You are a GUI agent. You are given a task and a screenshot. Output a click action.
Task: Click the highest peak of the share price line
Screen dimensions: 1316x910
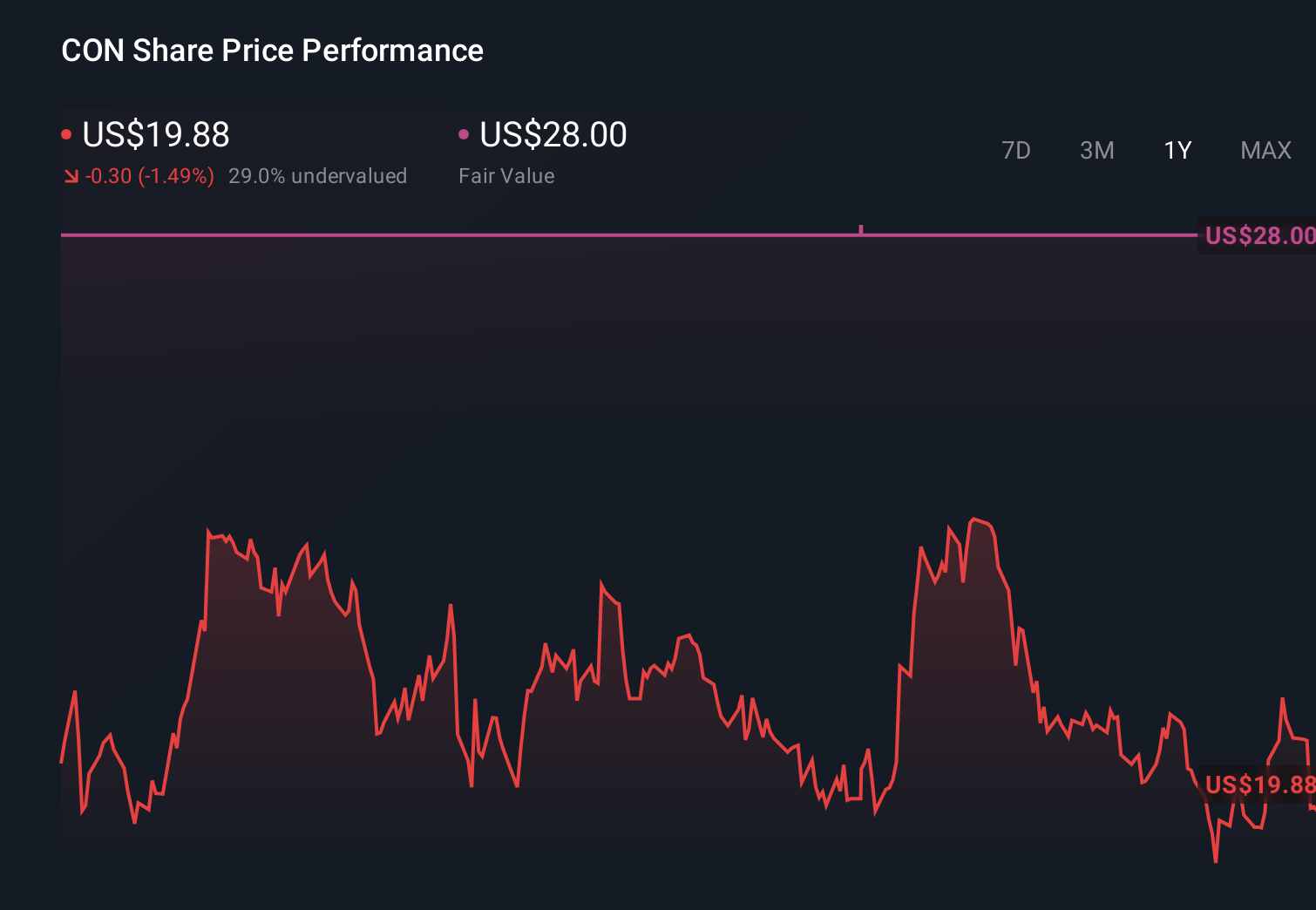pos(975,518)
